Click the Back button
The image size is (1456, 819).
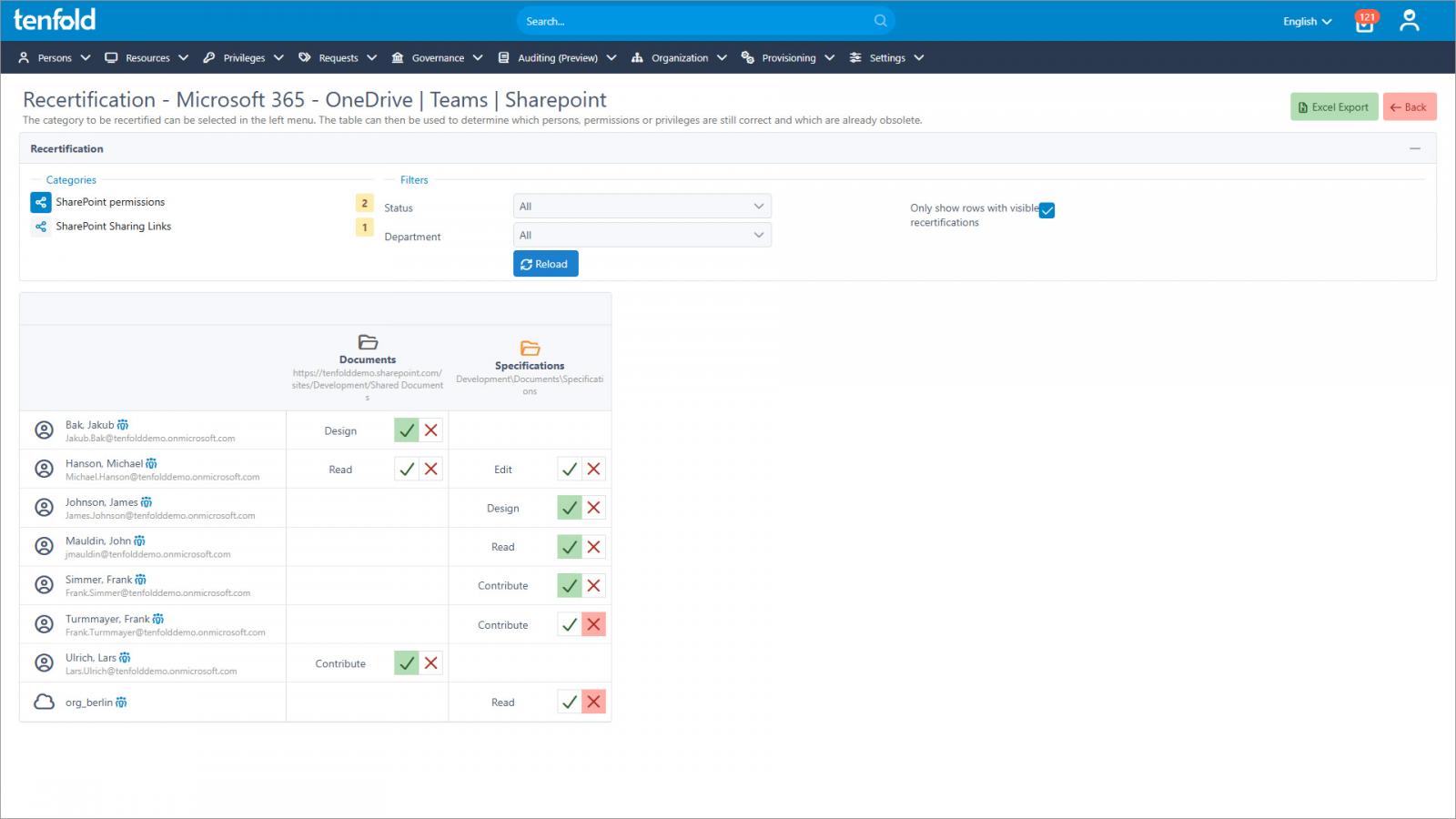point(1410,106)
